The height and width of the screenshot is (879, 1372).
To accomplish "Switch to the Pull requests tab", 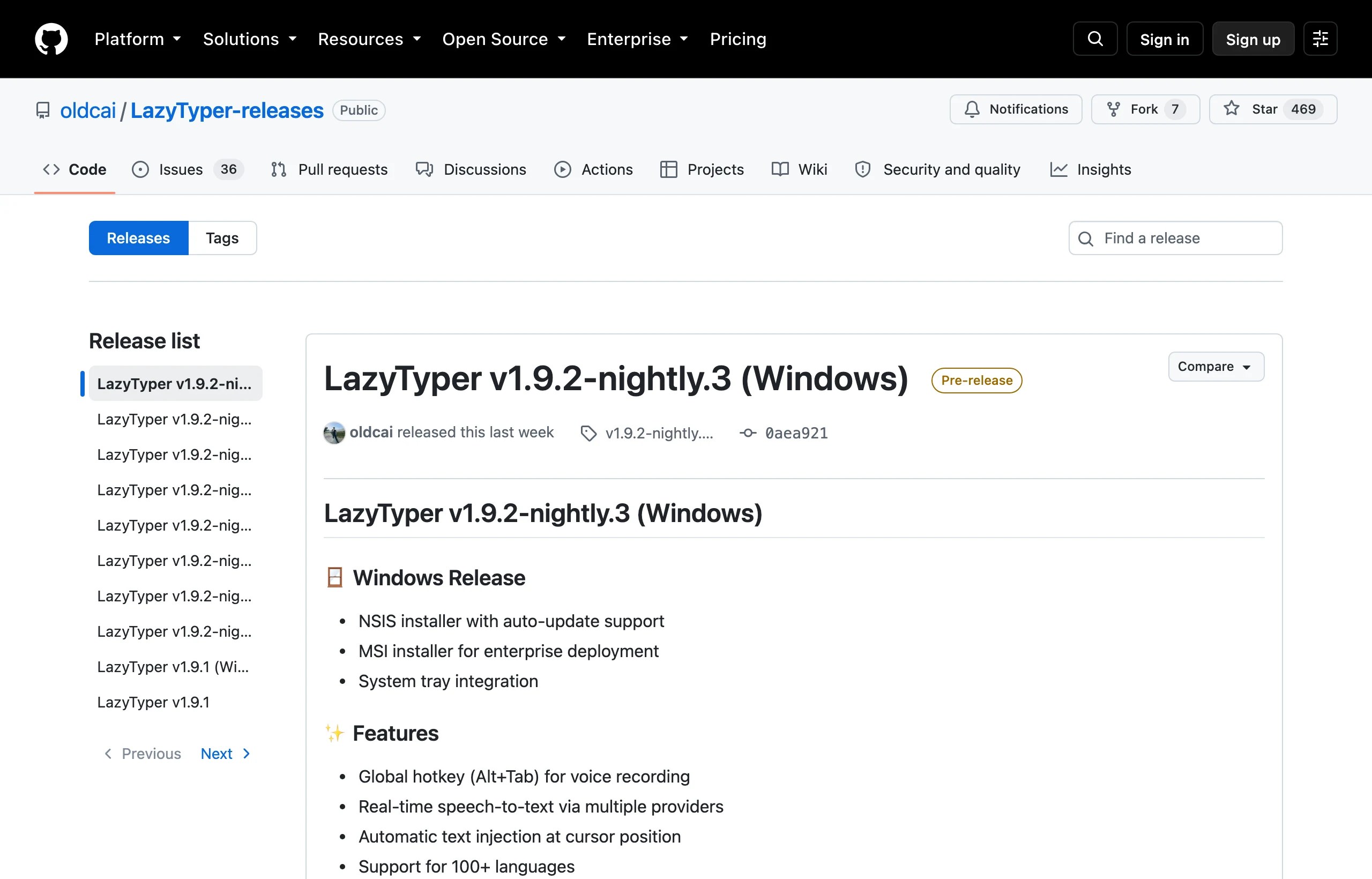I will point(329,169).
